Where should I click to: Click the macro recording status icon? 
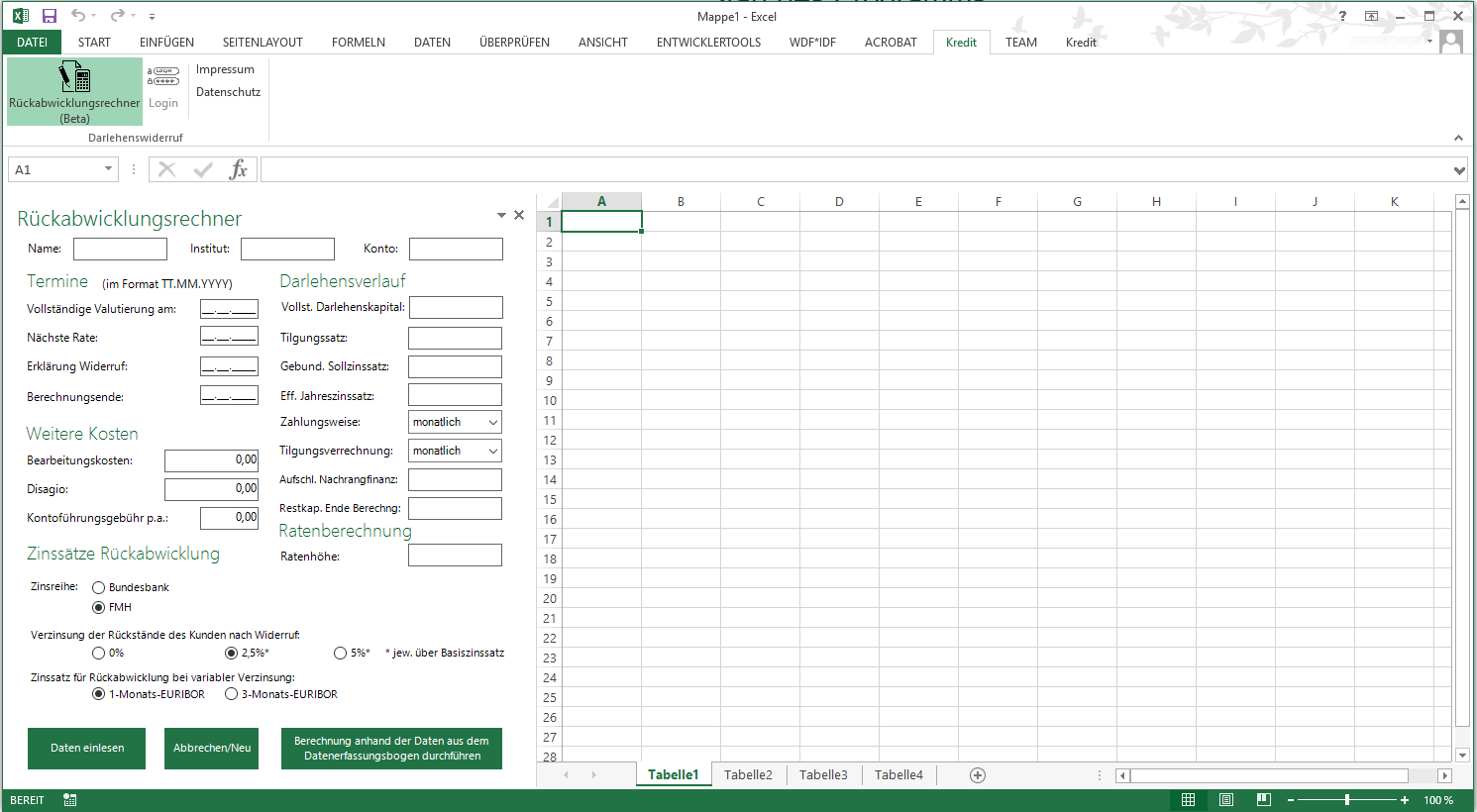(x=69, y=800)
